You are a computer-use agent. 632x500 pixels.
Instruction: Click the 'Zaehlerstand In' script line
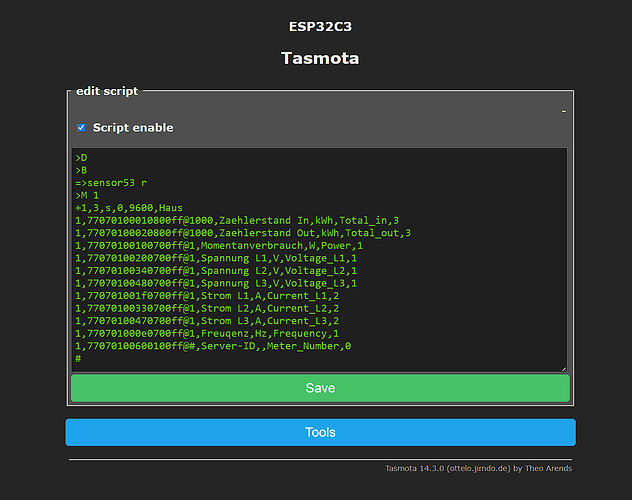pos(237,220)
